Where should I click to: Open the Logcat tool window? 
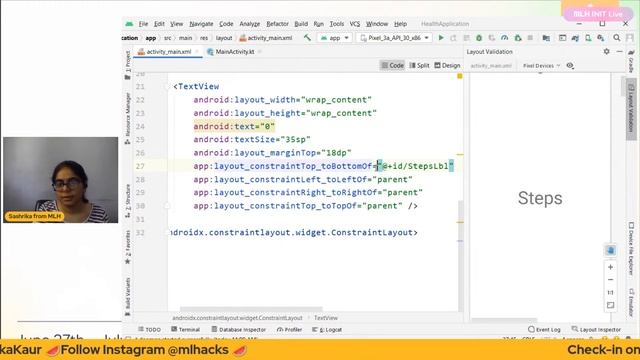pyautogui.click(x=327, y=329)
